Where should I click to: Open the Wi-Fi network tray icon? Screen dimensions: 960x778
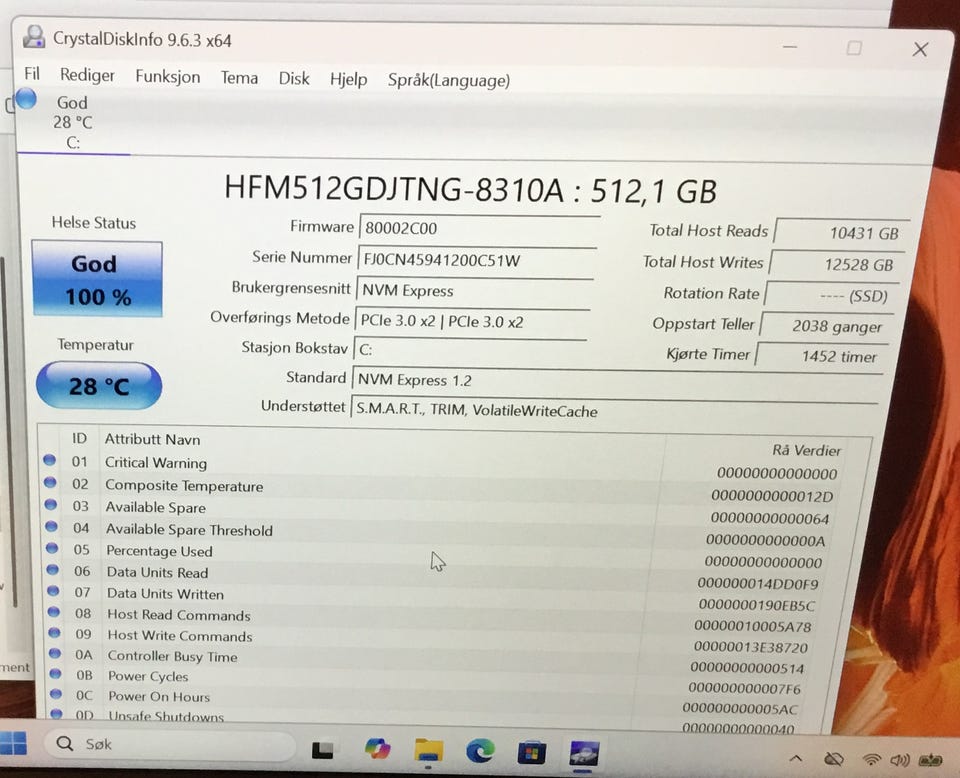(x=871, y=760)
